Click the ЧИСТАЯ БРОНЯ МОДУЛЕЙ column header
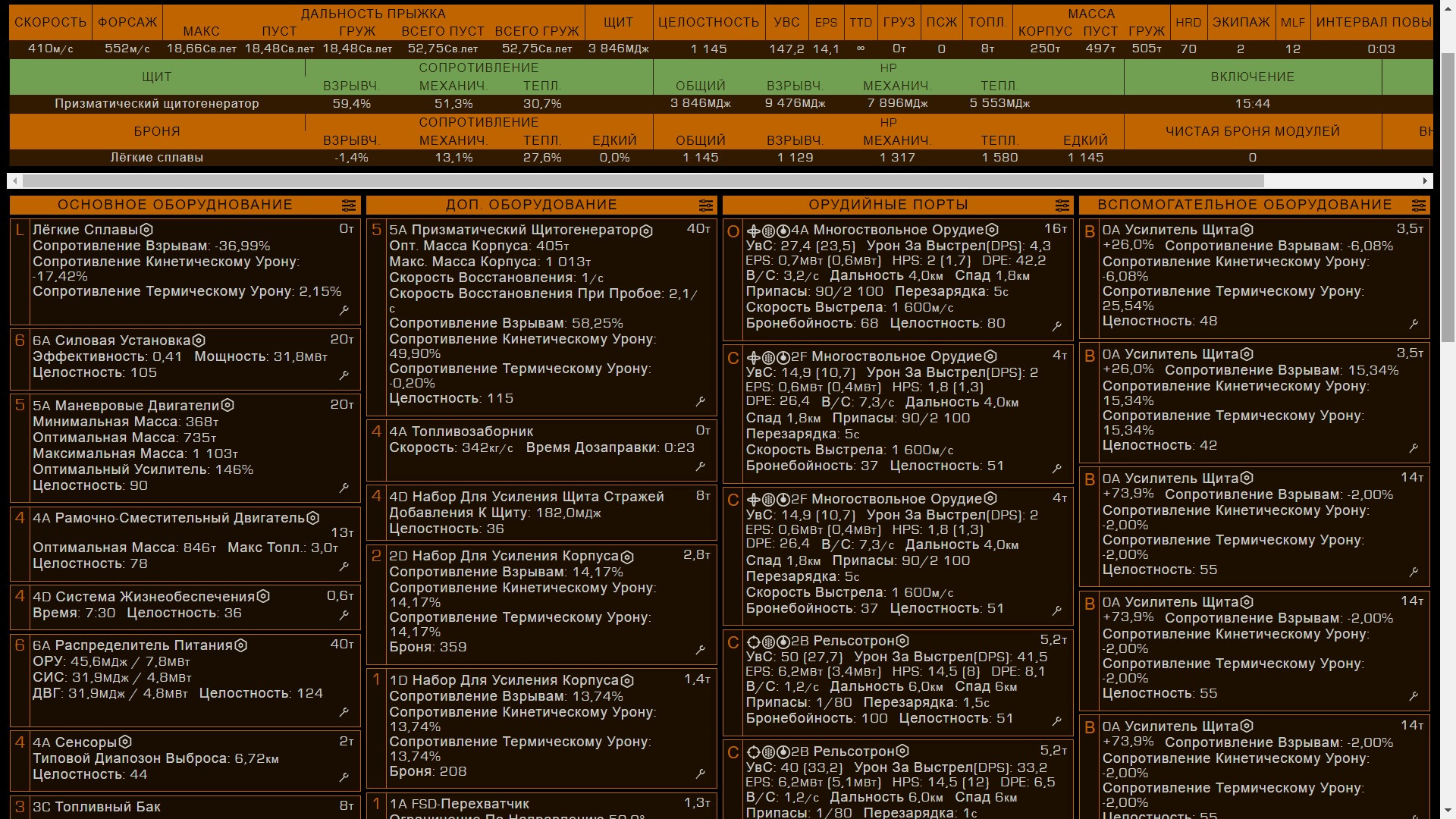1456x819 pixels. coord(1252,131)
